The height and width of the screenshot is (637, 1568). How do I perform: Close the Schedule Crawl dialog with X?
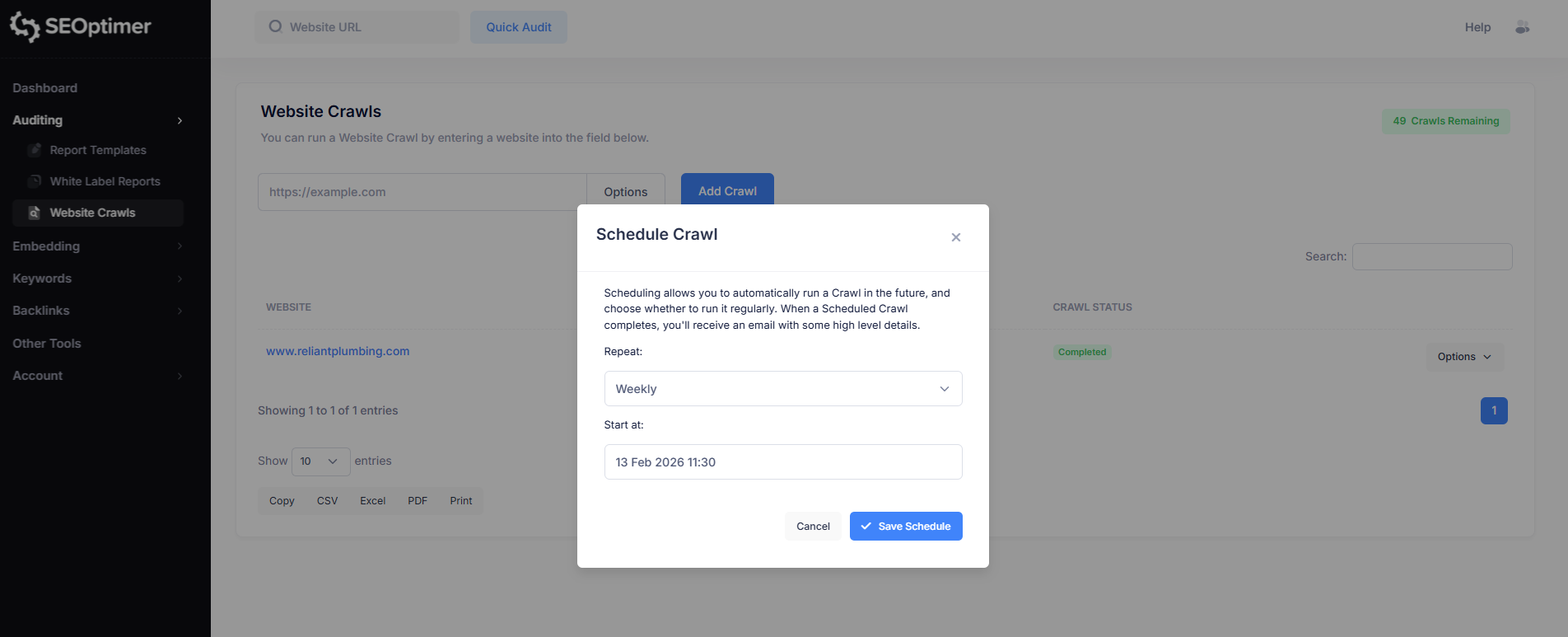tap(955, 237)
